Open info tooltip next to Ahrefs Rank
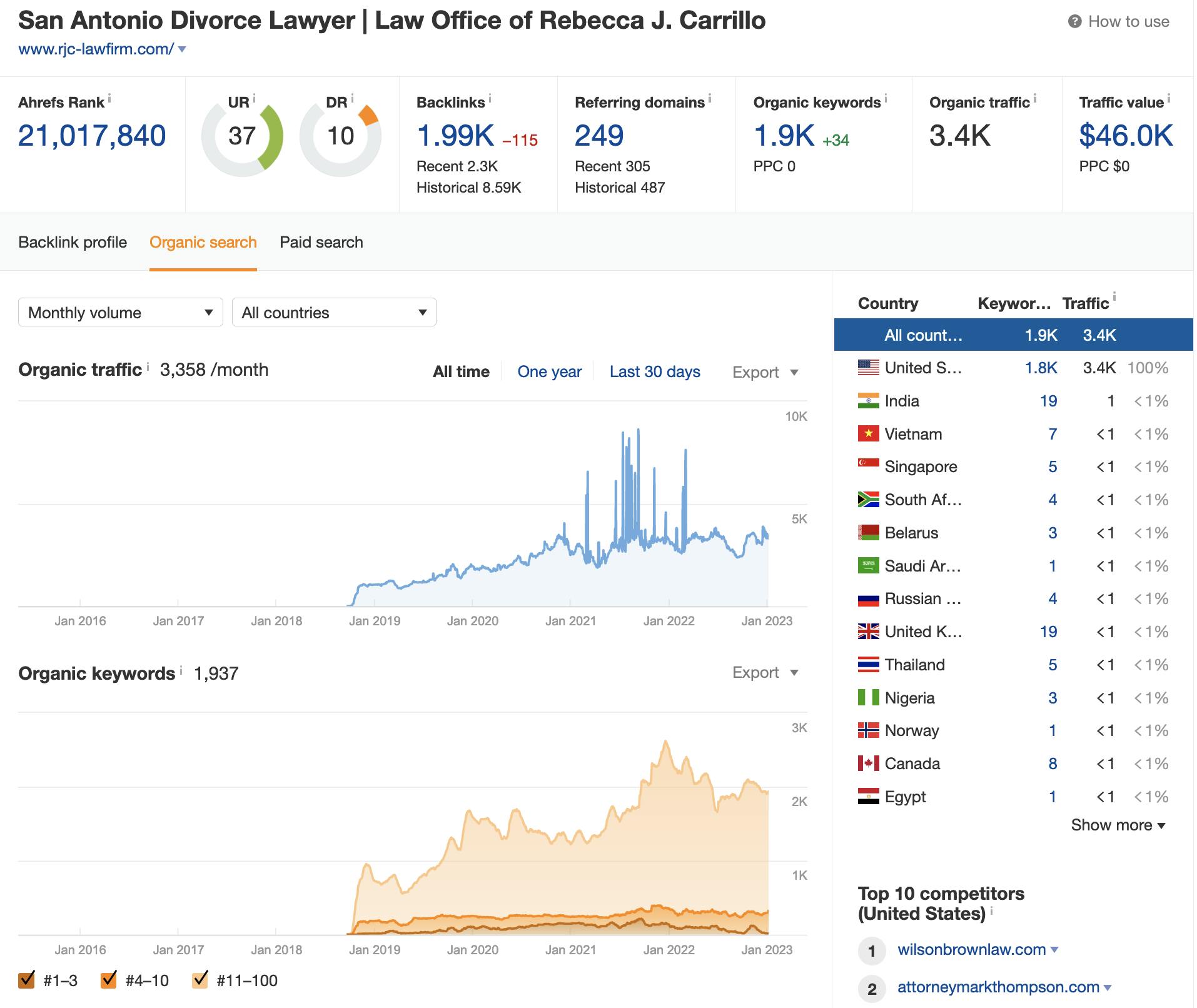The width and height of the screenshot is (1197, 1008). 109,98
